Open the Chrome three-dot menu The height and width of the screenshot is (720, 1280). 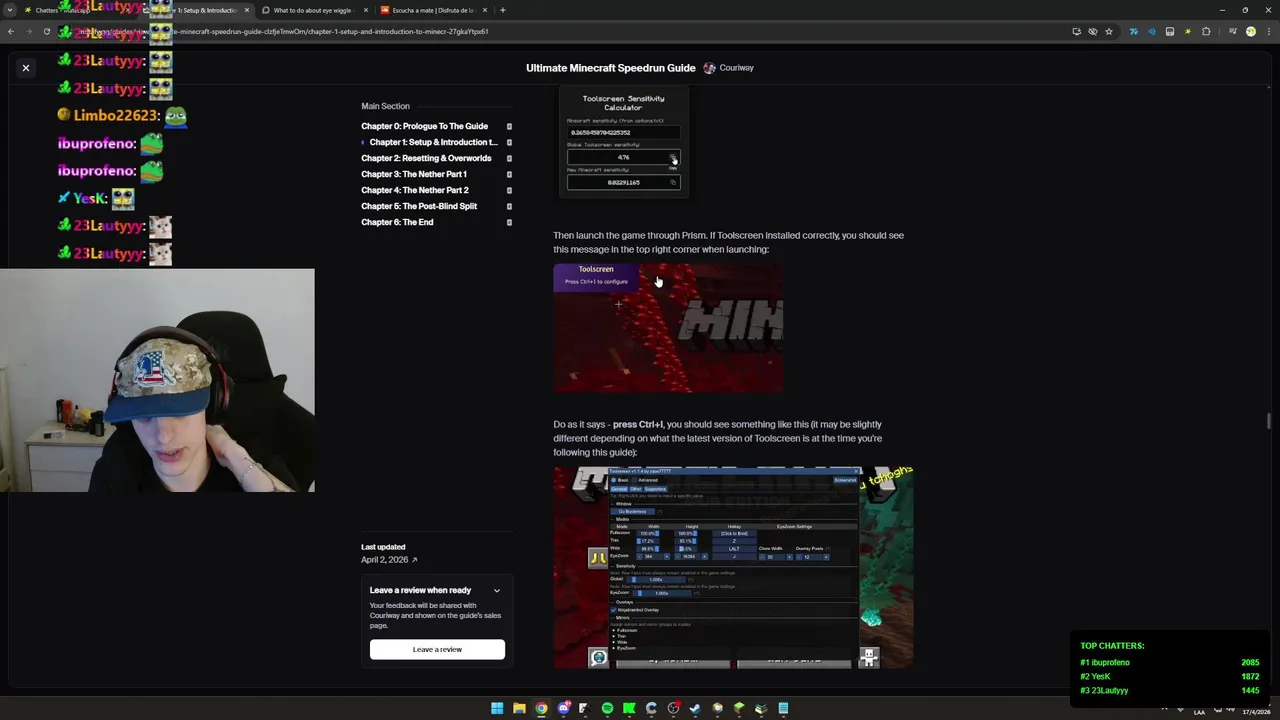point(1267,31)
